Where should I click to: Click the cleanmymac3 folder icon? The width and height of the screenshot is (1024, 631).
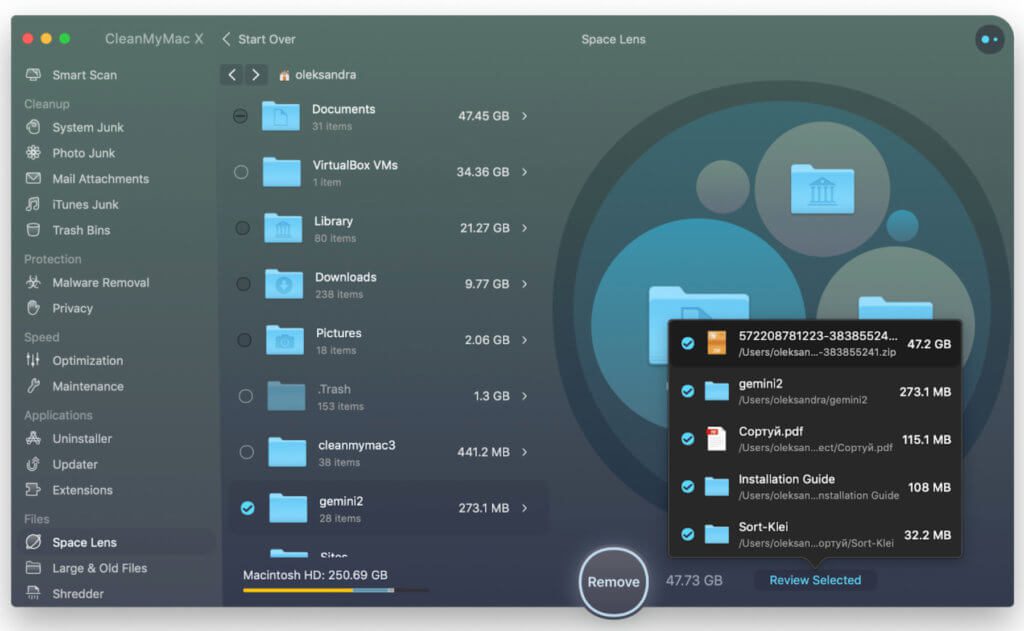coord(287,452)
